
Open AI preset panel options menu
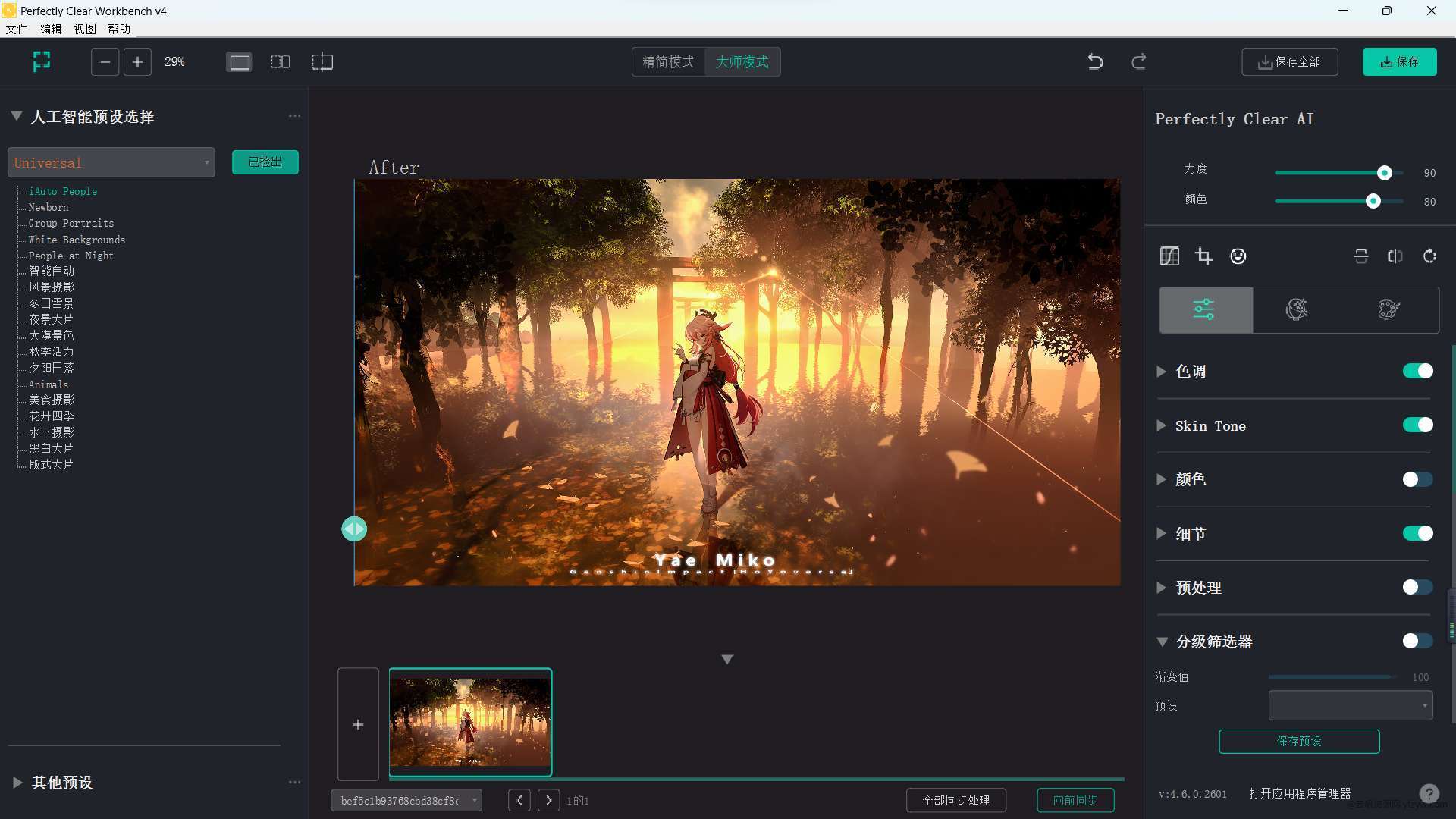click(294, 116)
